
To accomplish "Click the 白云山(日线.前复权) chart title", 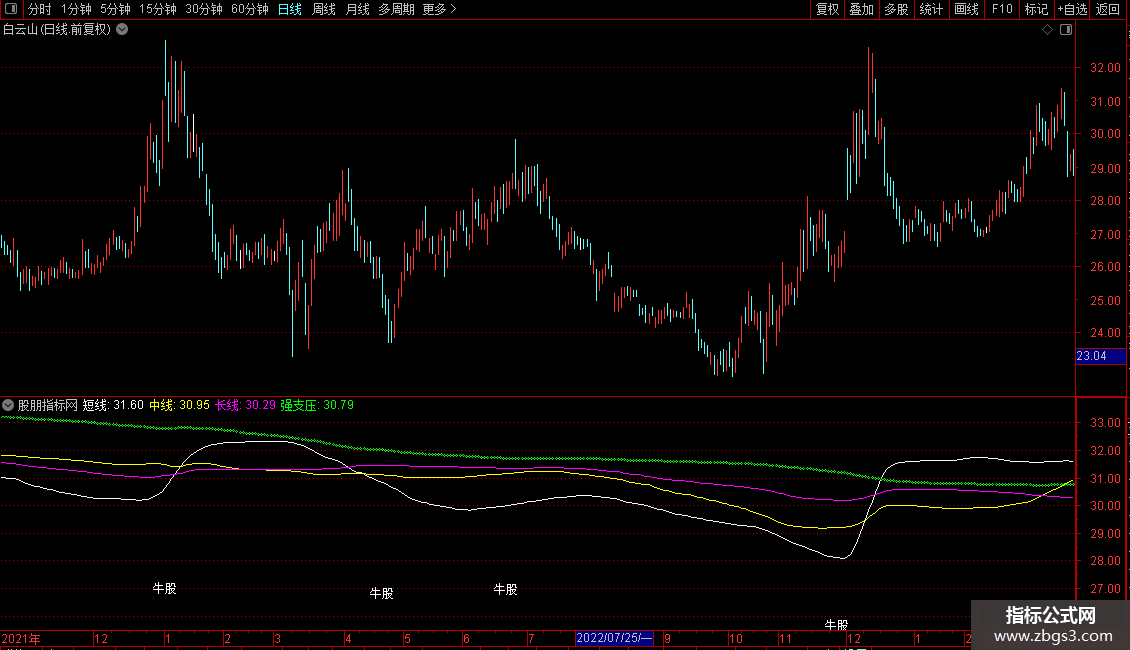I will (x=57, y=30).
